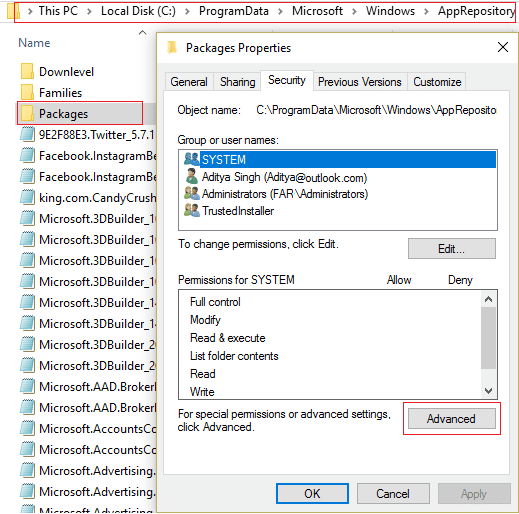This screenshot has height=514, width=519.
Task: Click the TrustedInstaller group icon
Action: click(192, 210)
